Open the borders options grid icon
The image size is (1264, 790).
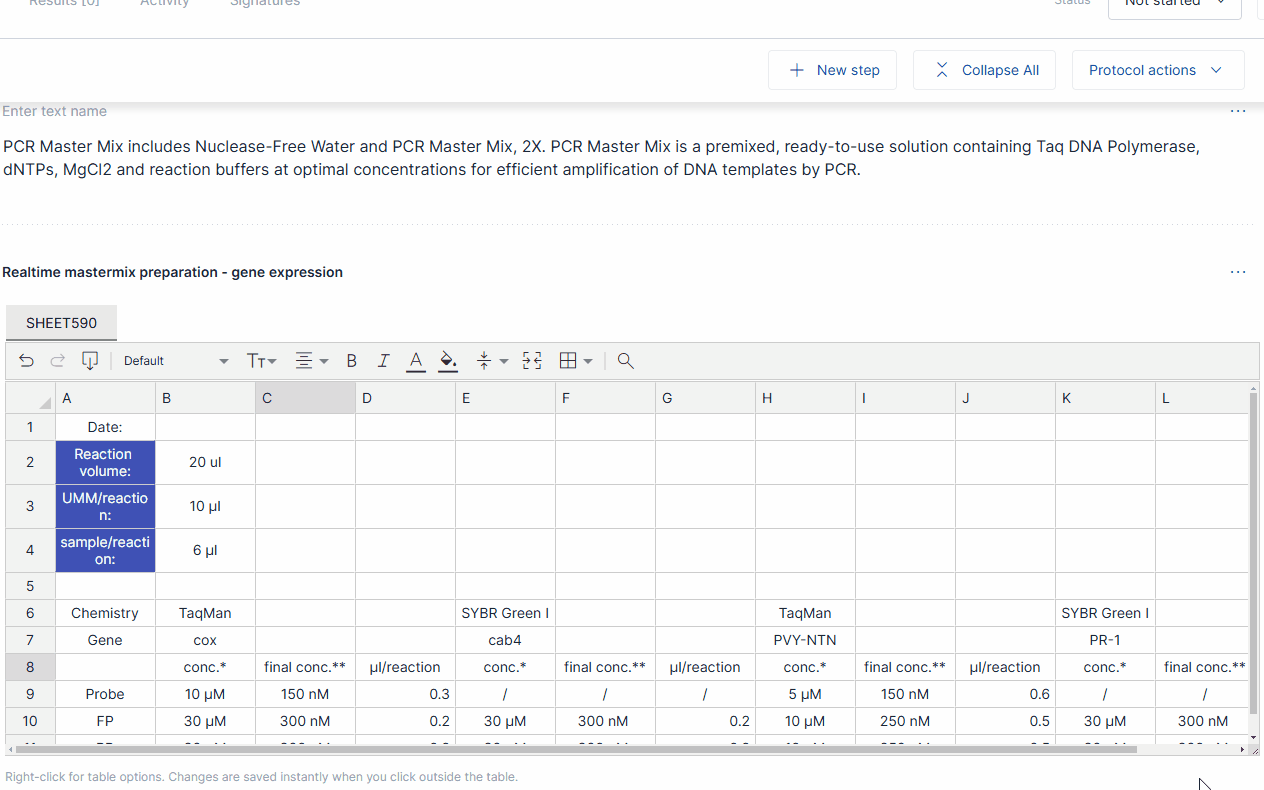coord(570,361)
